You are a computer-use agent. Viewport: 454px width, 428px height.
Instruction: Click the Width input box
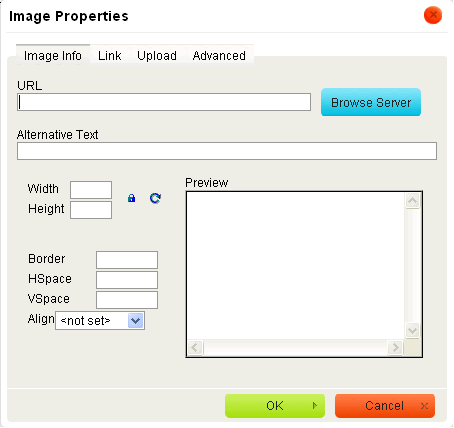tap(91, 190)
